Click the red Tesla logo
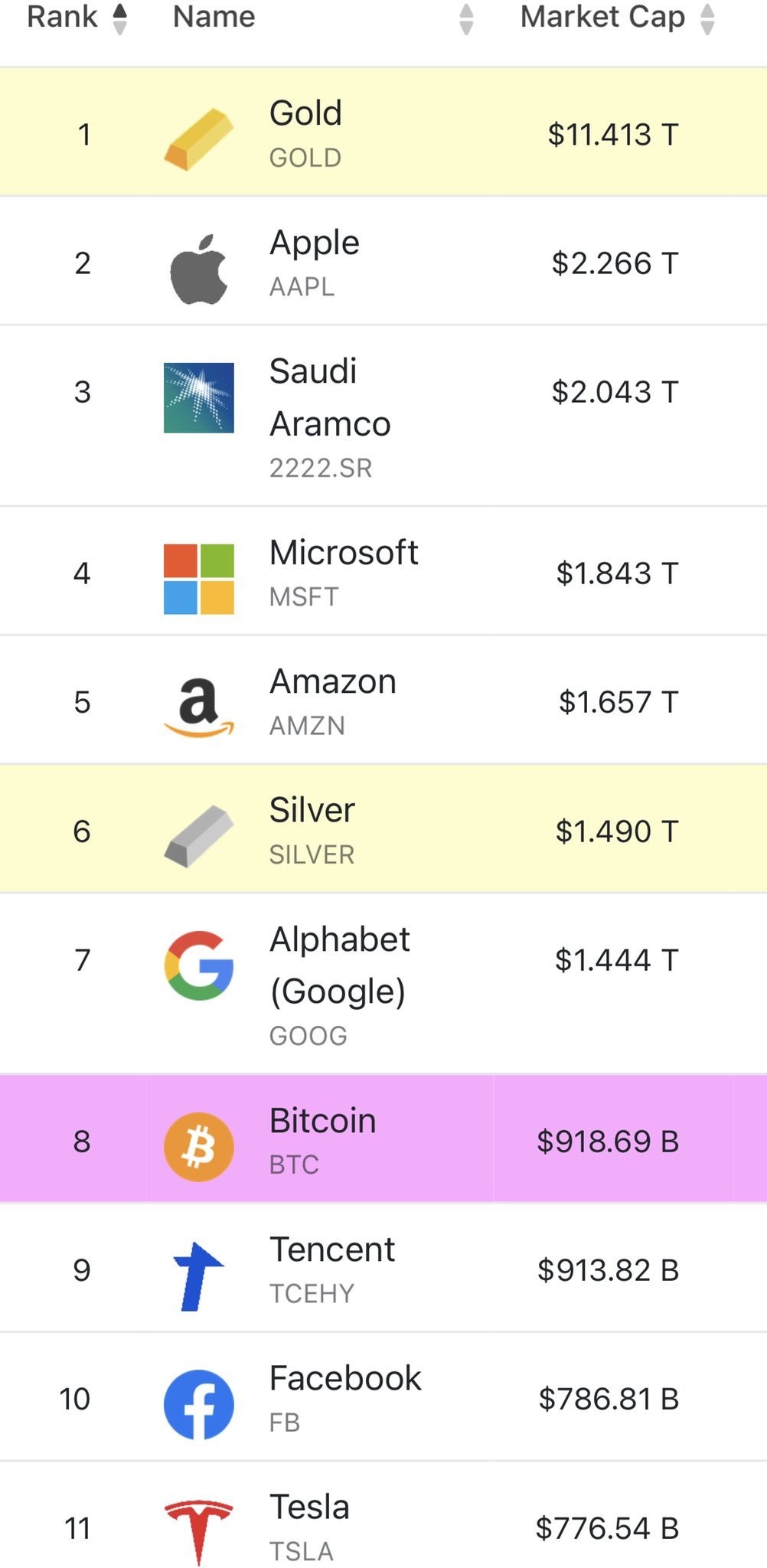Image resolution: width=767 pixels, height=1568 pixels. point(198,1531)
